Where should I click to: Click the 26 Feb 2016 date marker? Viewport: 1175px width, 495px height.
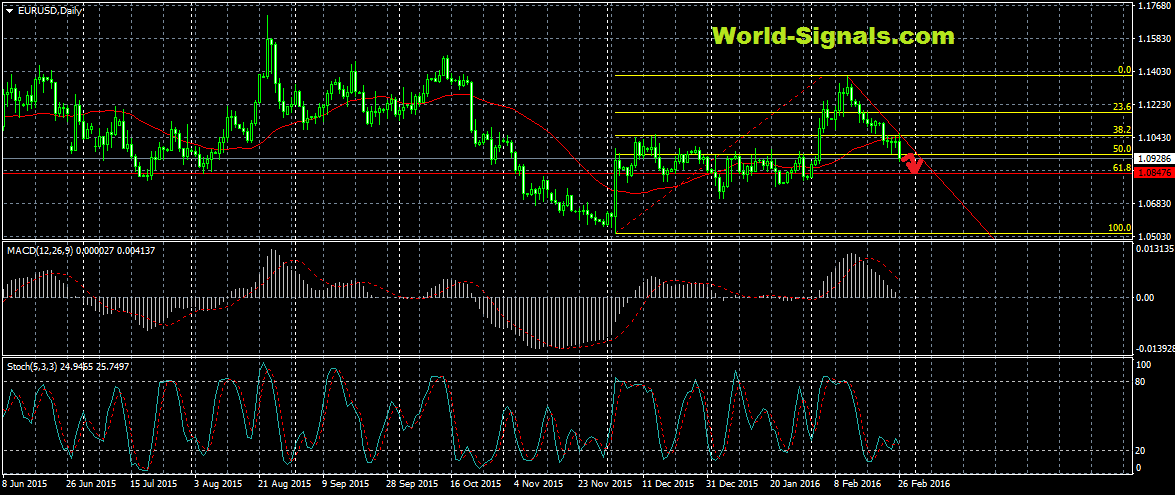[923, 482]
